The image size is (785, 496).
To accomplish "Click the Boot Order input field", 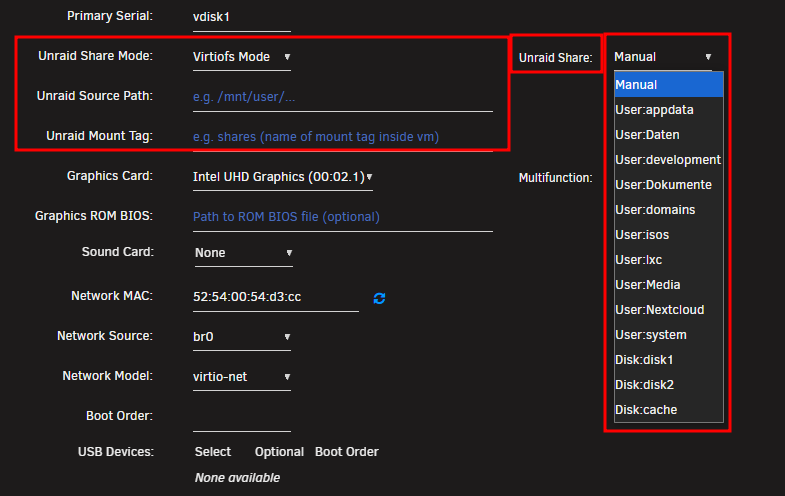I will click(242, 417).
